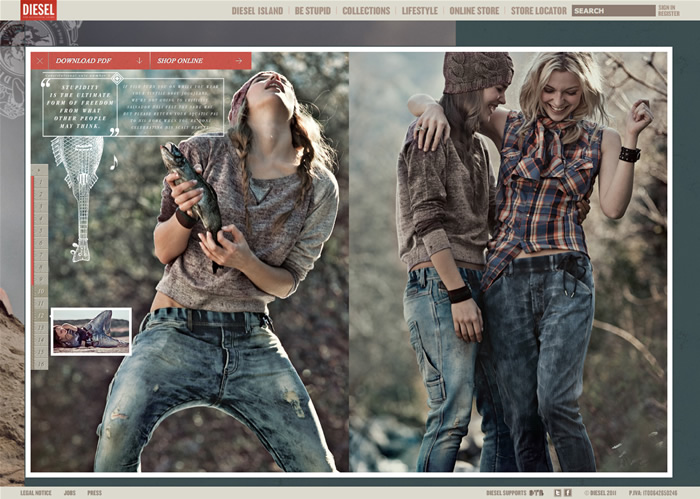The image size is (700, 499).
Task: Jump to lookbook page 4
Action: [41, 218]
